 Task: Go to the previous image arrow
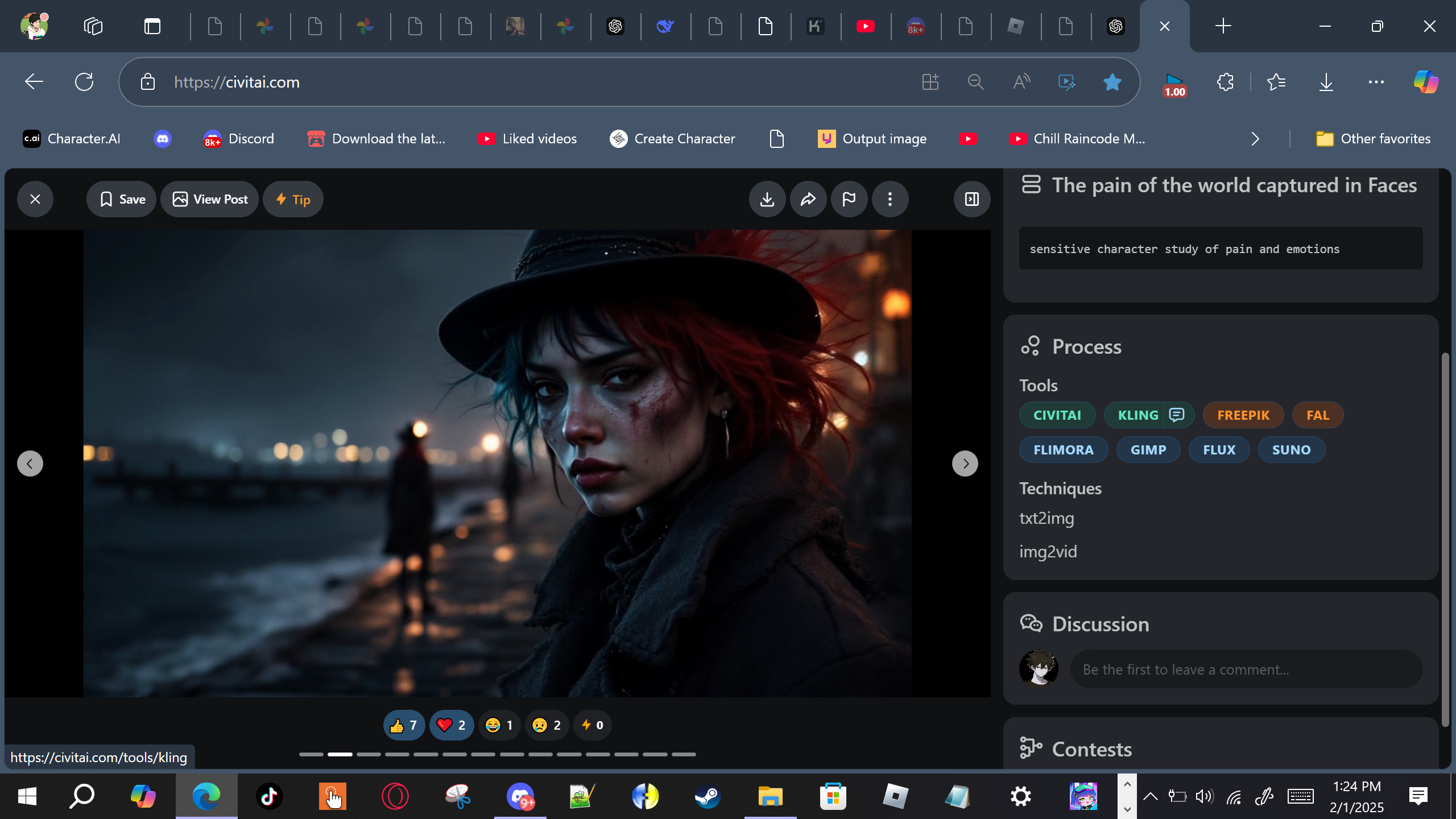click(30, 464)
